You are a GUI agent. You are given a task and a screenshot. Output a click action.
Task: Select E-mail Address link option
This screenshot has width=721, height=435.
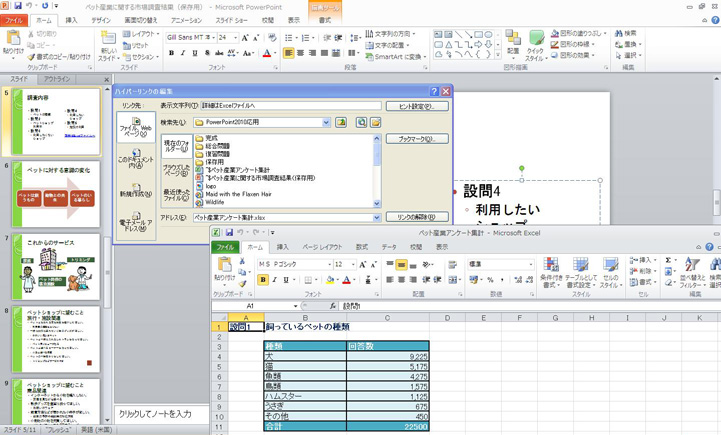coord(136,222)
